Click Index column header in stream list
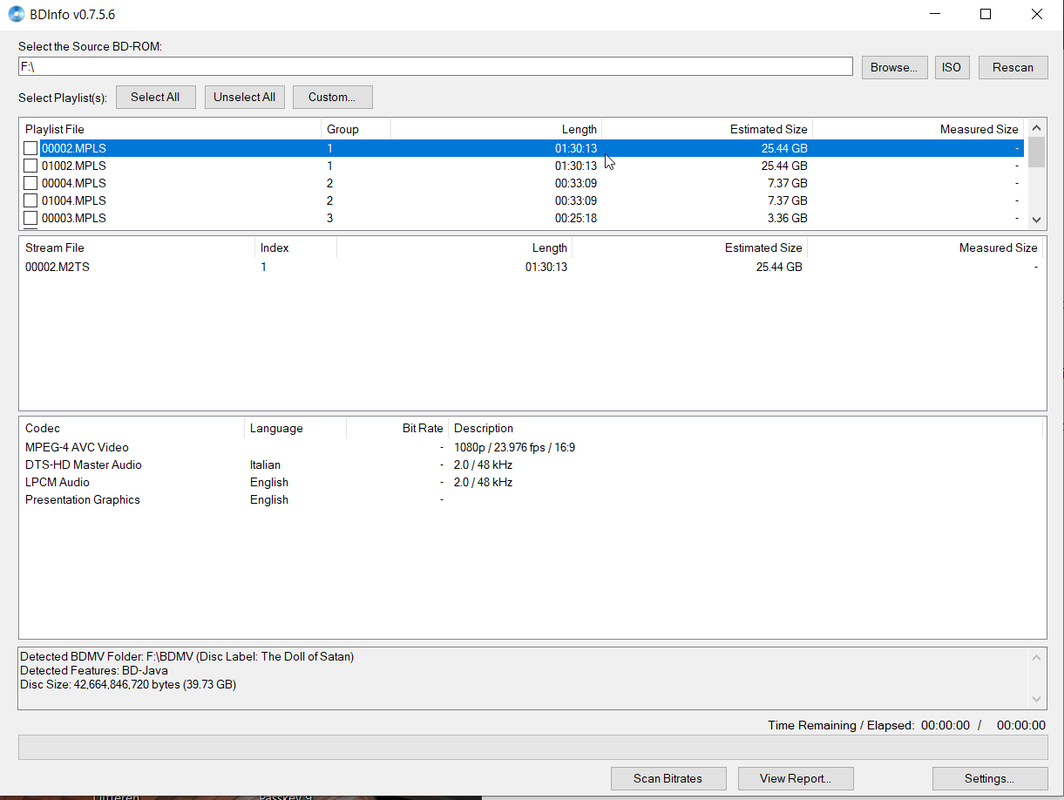This screenshot has width=1064, height=800. [296, 248]
